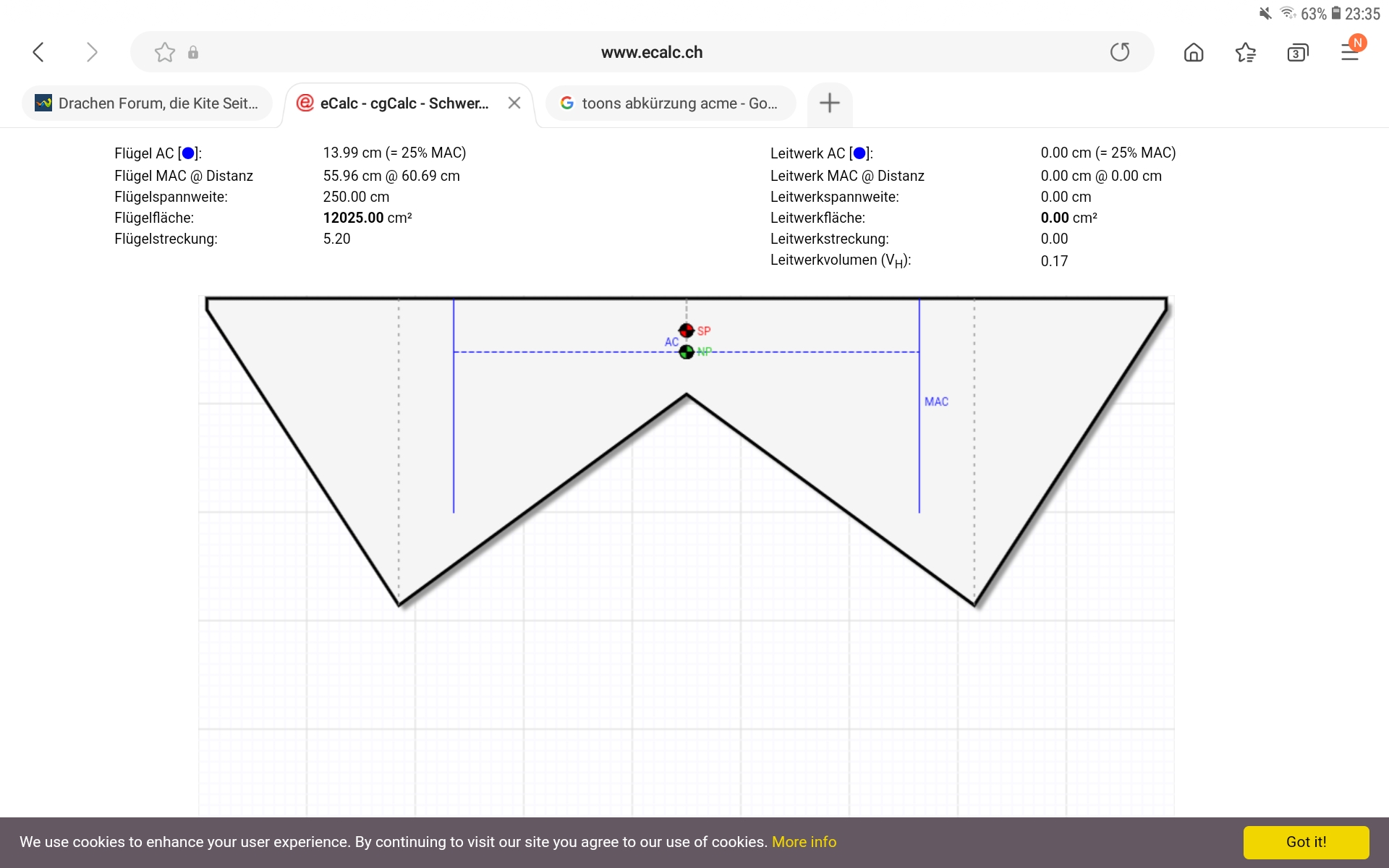Open the More info cookie link
The width and height of the screenshot is (1389, 868).
[804, 842]
